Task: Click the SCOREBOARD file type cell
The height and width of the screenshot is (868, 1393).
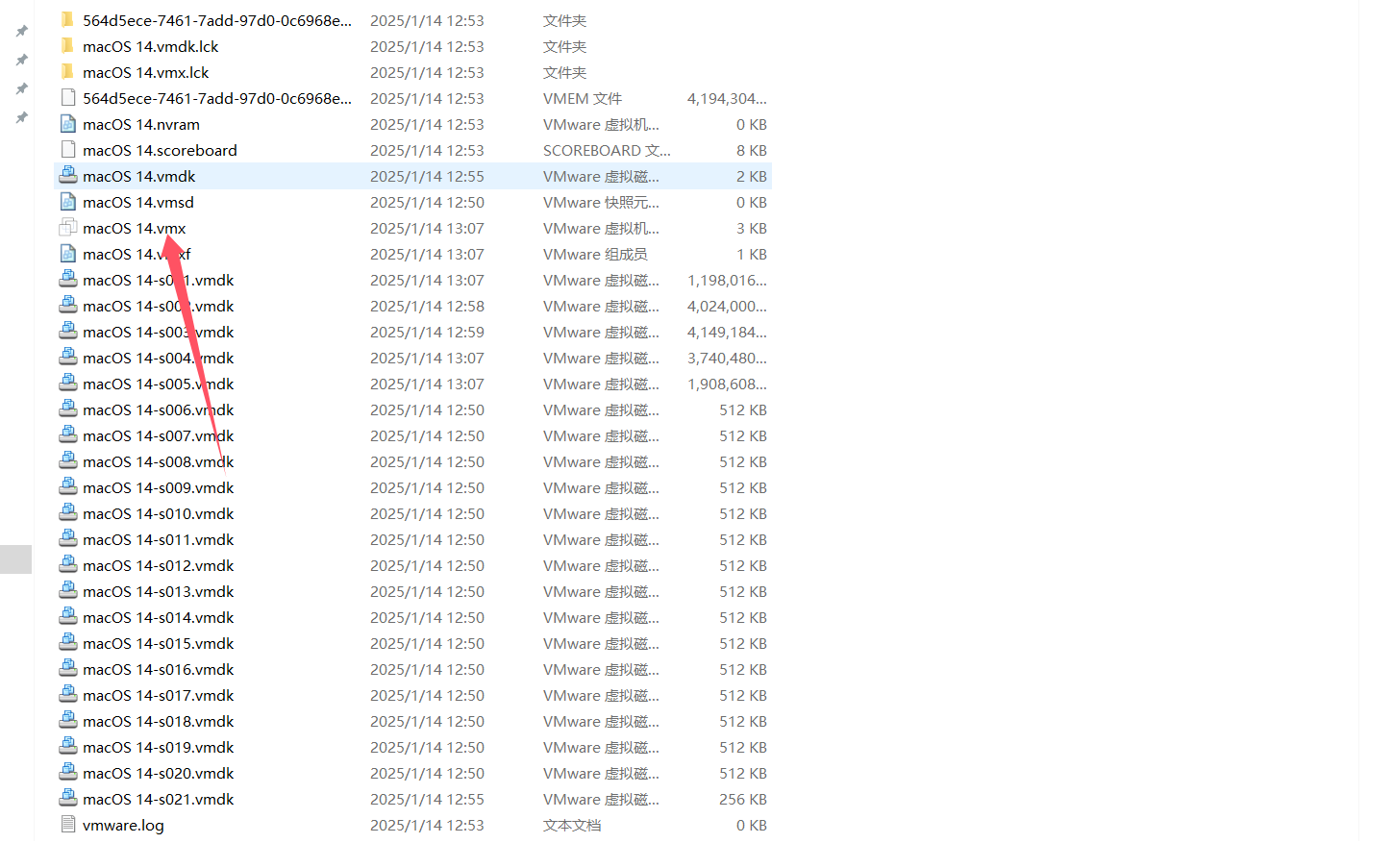Action: point(607,150)
